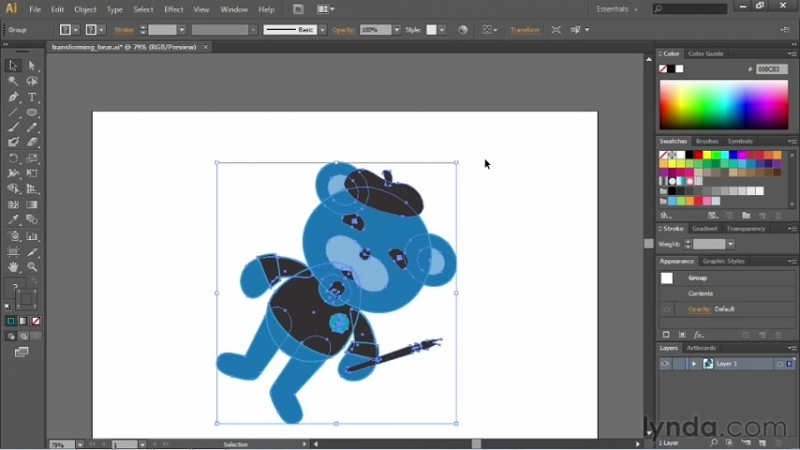Select the Eyedropper tool
Viewport: 800px width, 450px height.
13,220
